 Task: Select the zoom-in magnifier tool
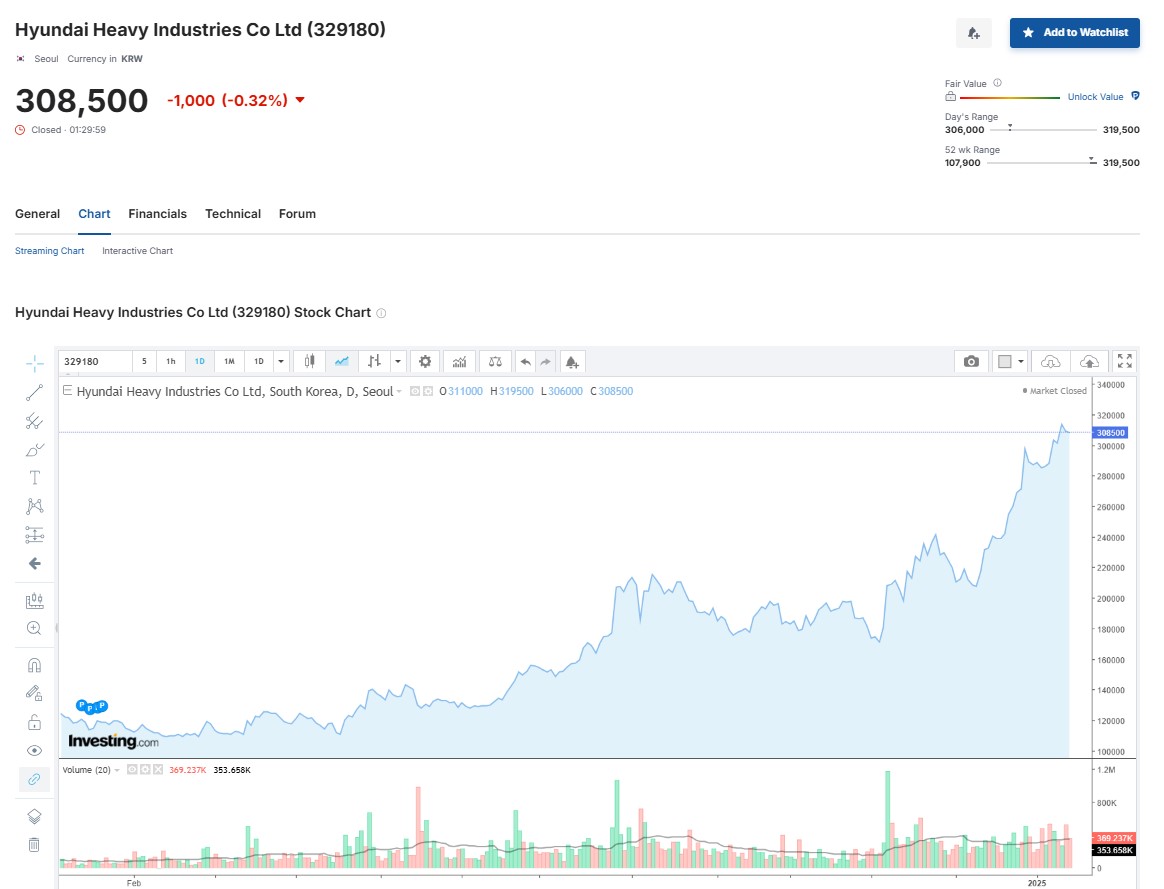tap(34, 628)
